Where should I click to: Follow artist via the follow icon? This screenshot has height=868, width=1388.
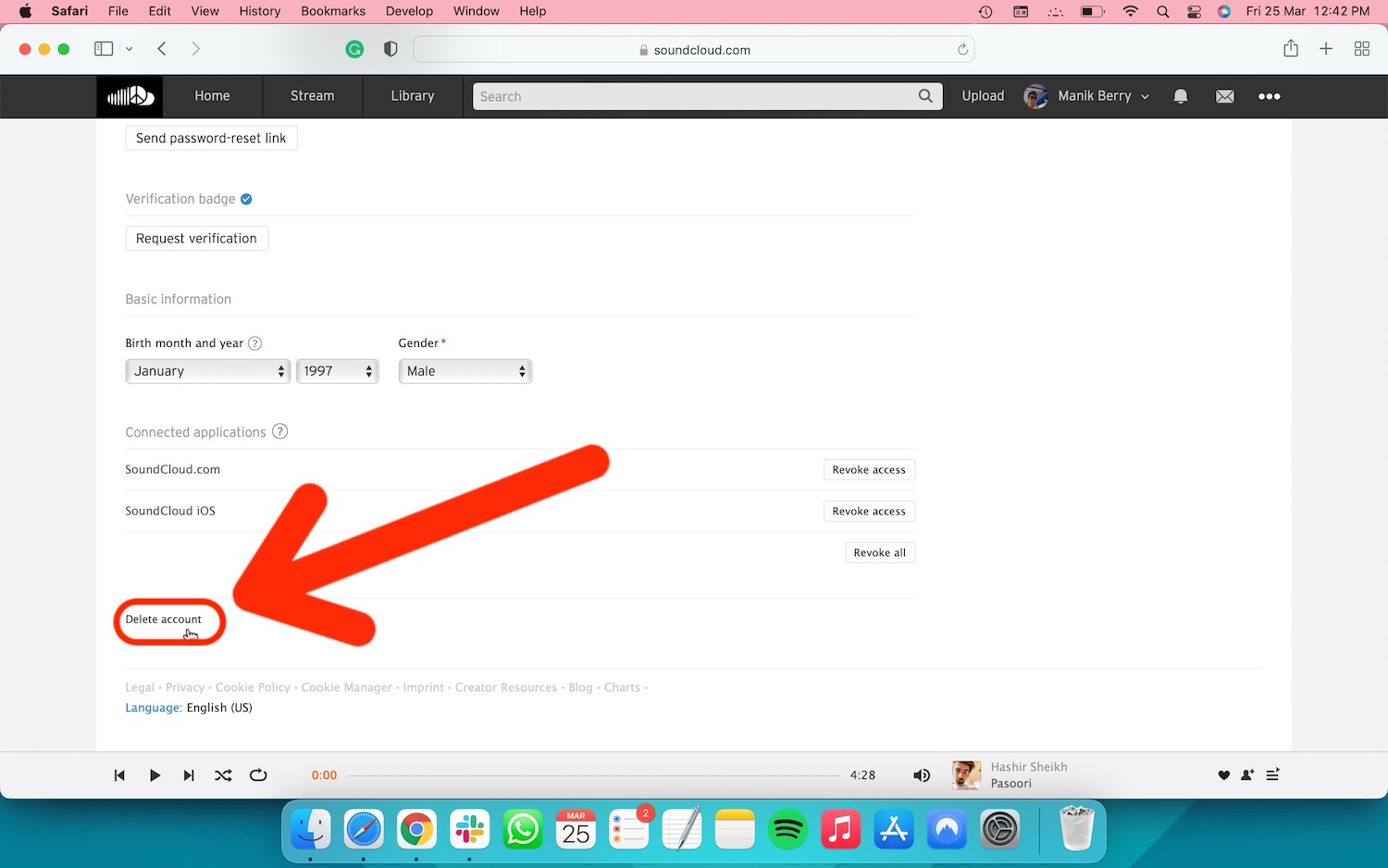click(x=1247, y=775)
